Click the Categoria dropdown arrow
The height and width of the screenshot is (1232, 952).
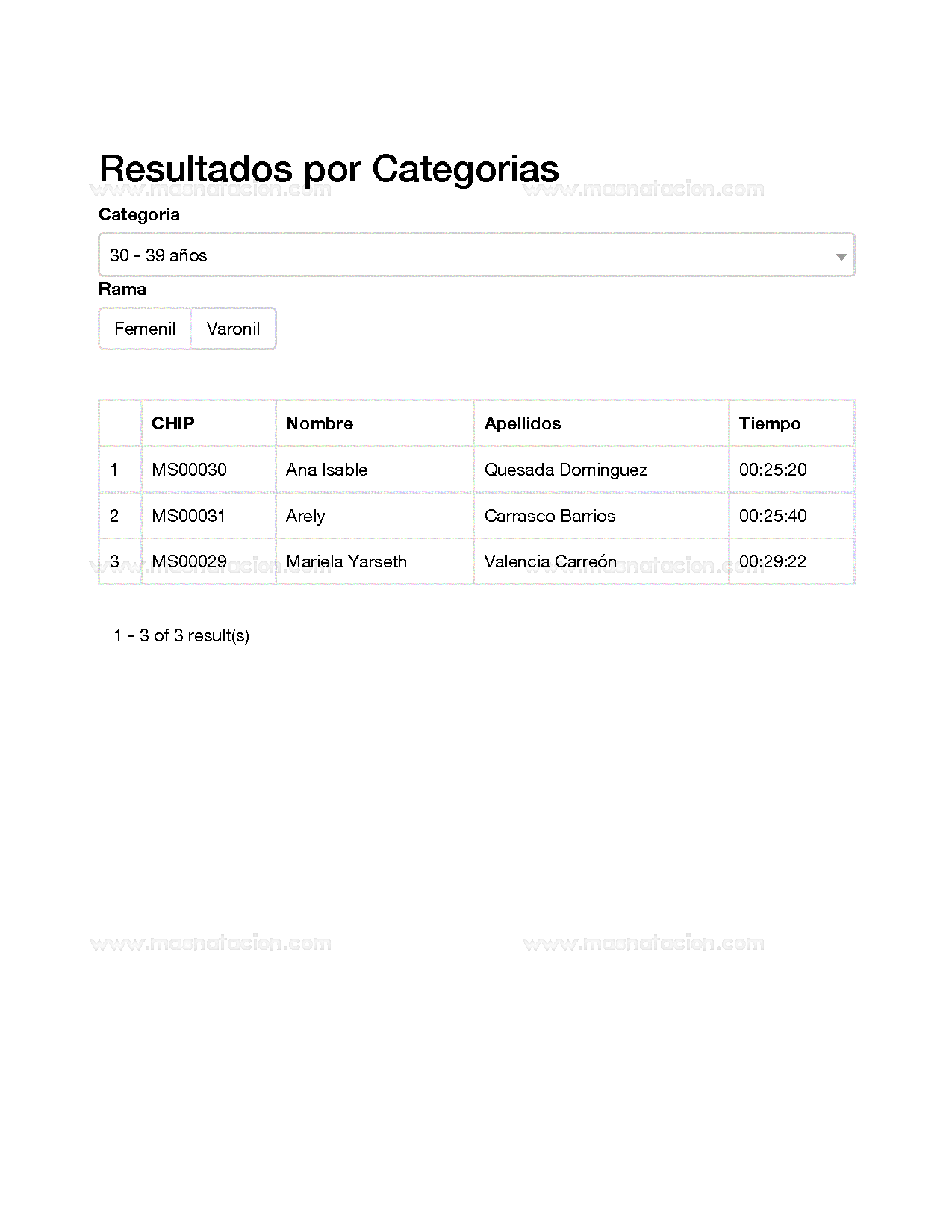(x=841, y=256)
